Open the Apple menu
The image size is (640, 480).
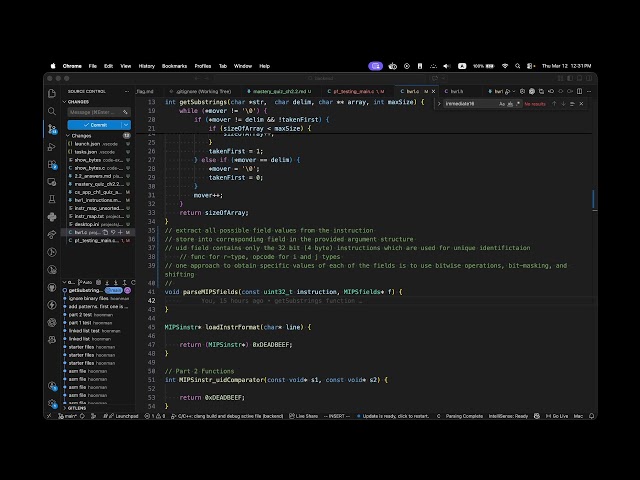(53, 66)
